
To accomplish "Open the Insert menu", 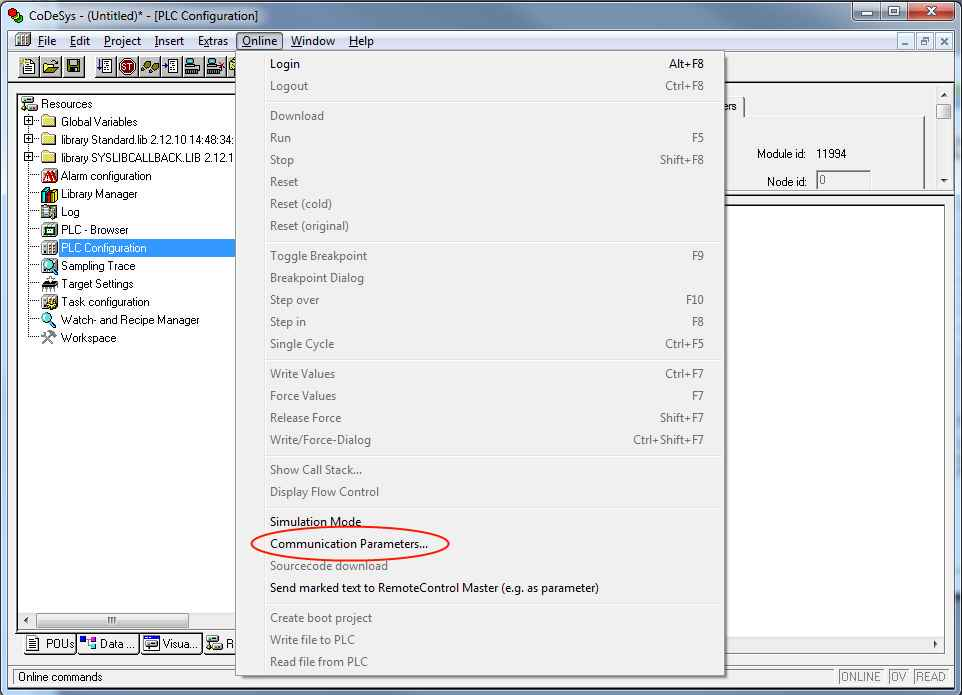I will pos(169,40).
